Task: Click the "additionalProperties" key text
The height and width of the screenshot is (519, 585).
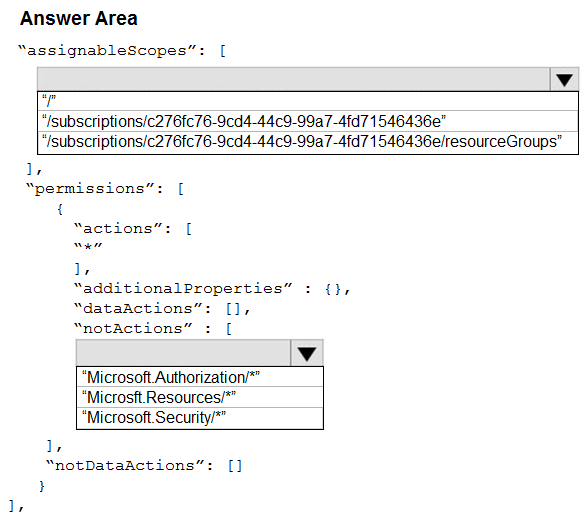Action: pyautogui.click(x=183, y=288)
